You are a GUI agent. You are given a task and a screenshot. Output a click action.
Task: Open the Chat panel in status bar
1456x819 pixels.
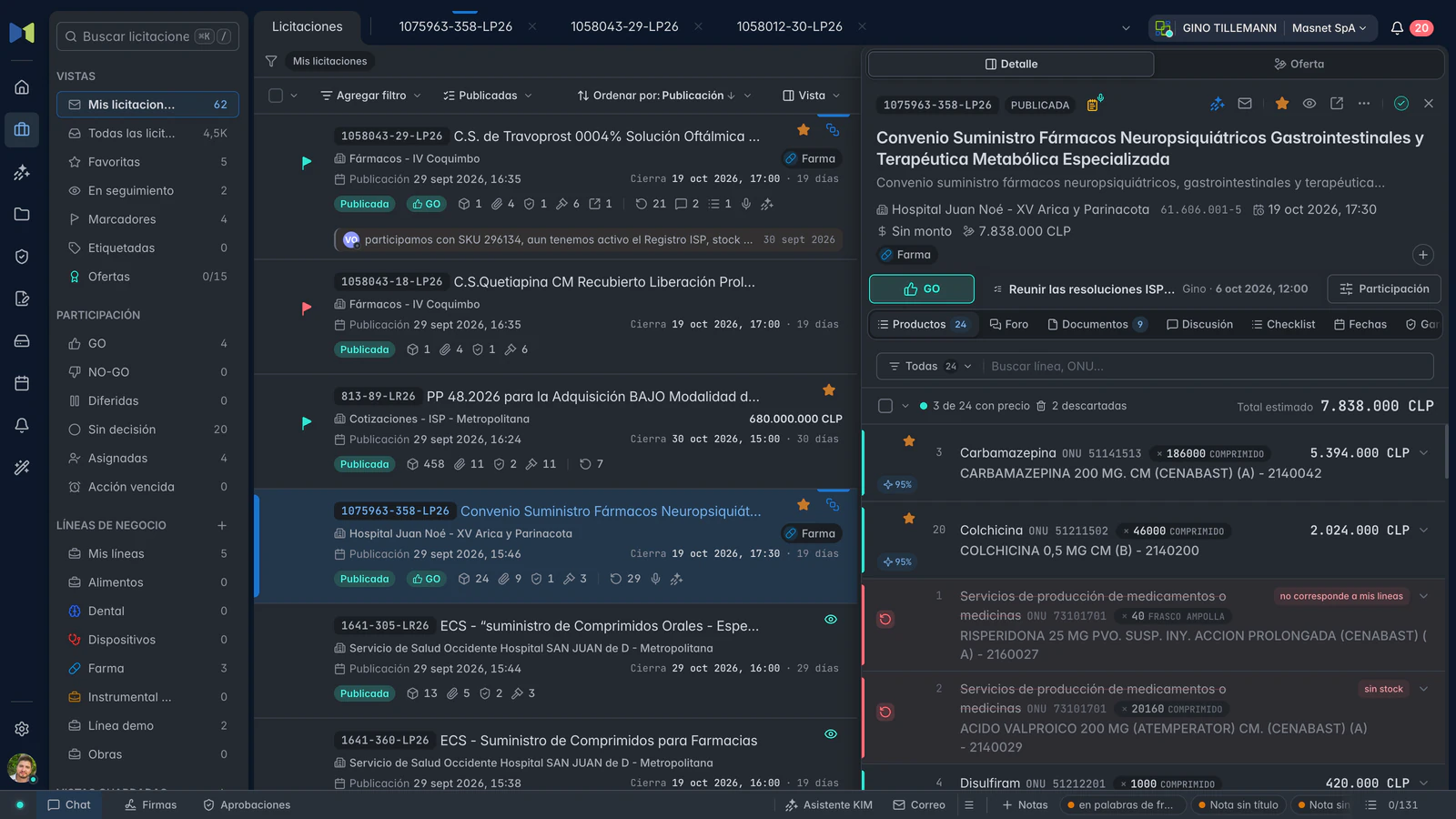pos(69,805)
